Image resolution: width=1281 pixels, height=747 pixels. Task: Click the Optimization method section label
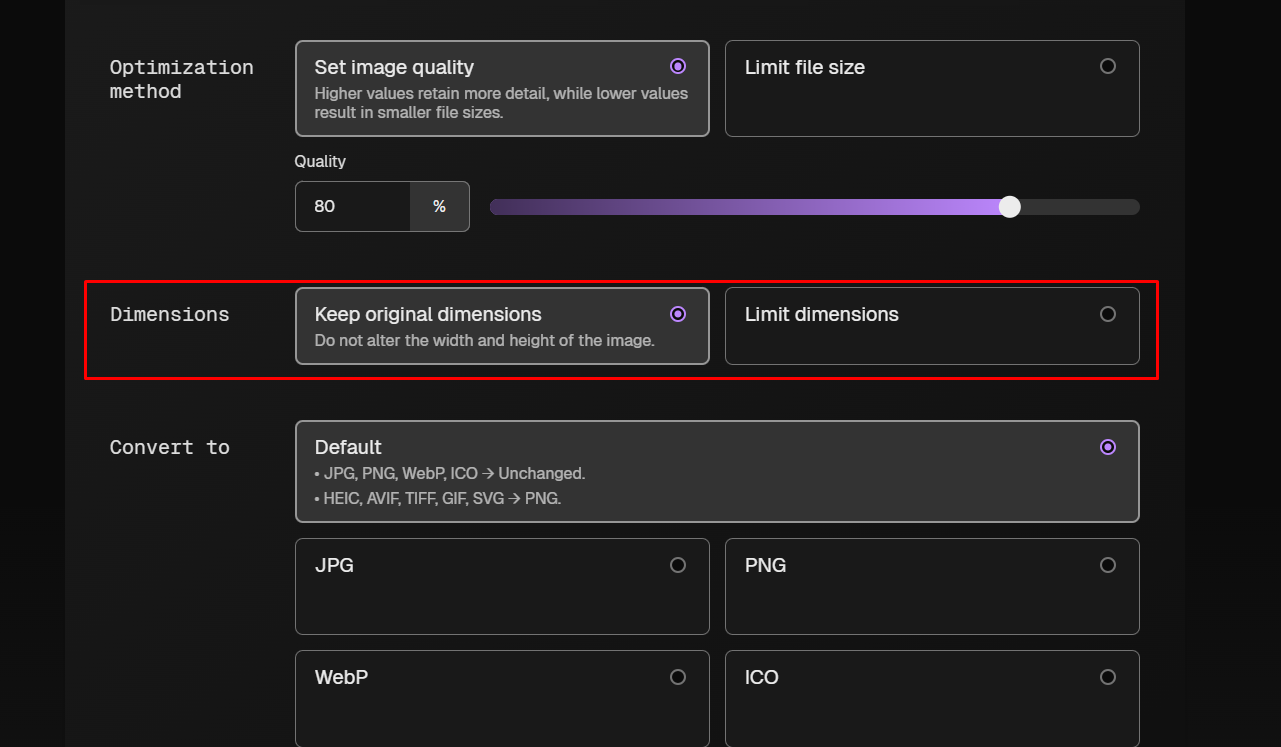[181, 79]
